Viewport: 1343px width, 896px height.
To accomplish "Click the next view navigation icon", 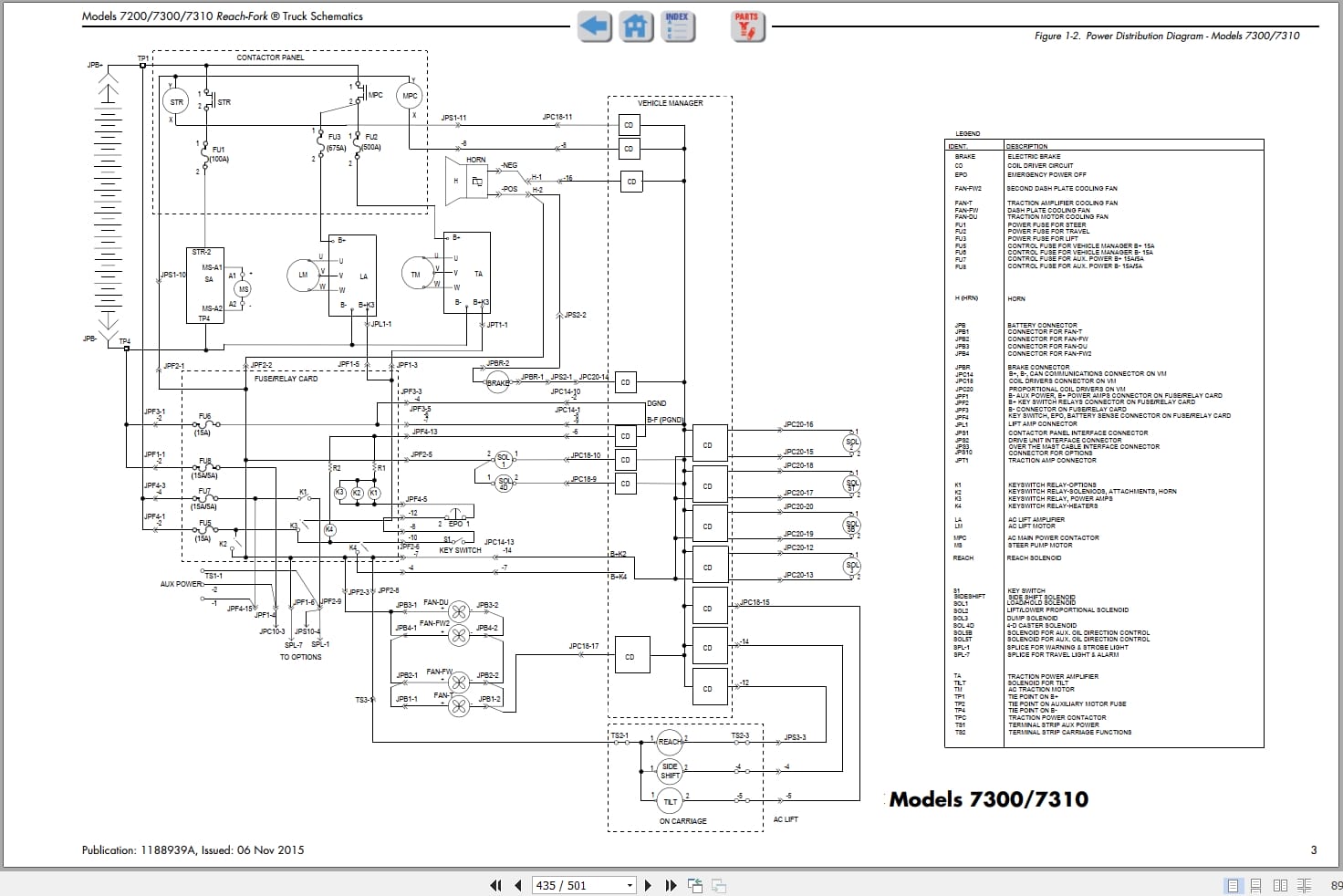I will [x=719, y=885].
